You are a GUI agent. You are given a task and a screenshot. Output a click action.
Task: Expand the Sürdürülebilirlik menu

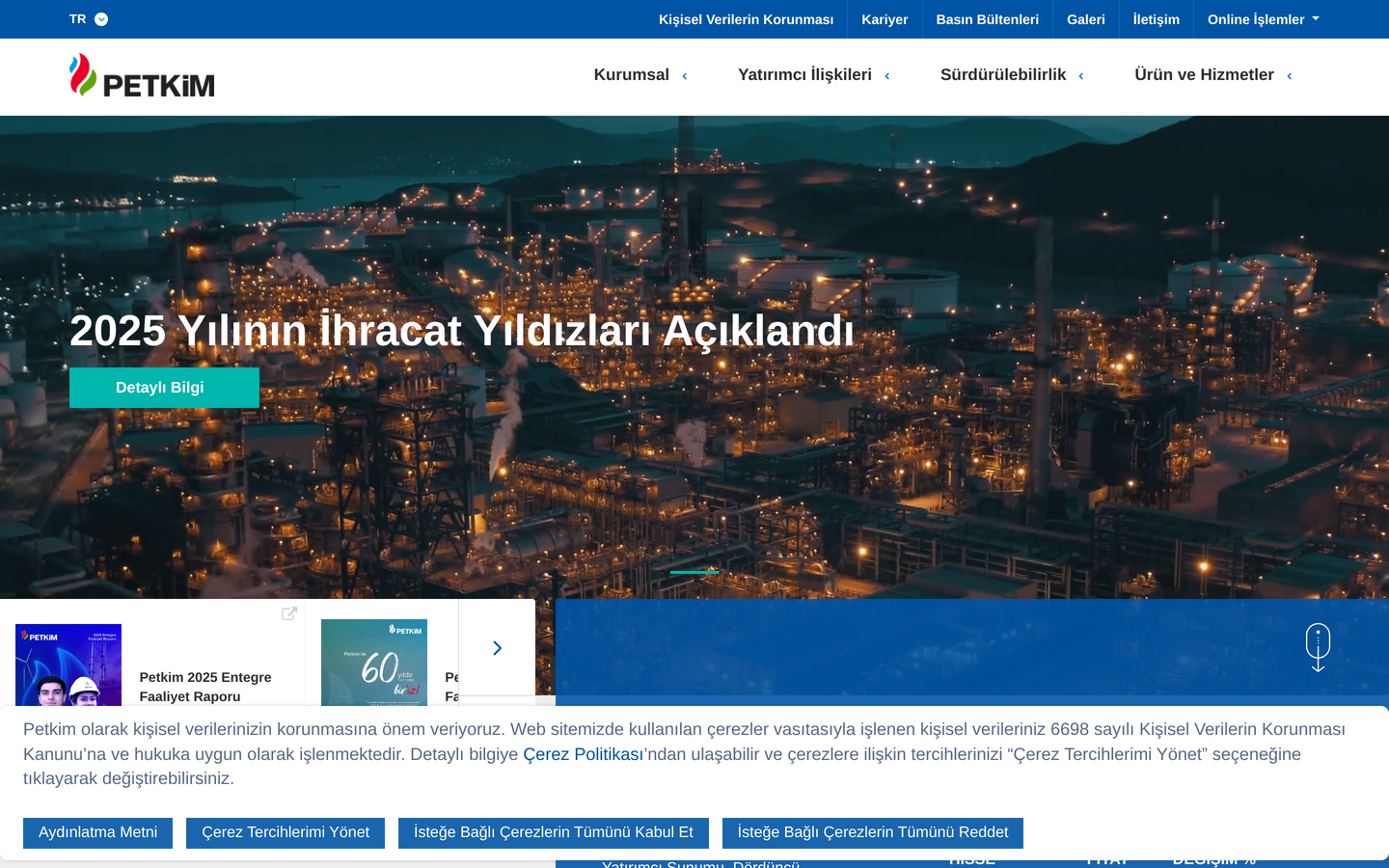tap(1012, 75)
